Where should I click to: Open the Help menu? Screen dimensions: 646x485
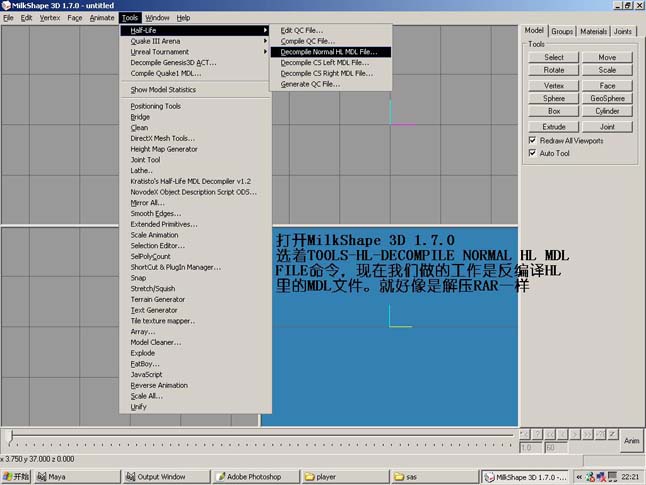pos(183,18)
